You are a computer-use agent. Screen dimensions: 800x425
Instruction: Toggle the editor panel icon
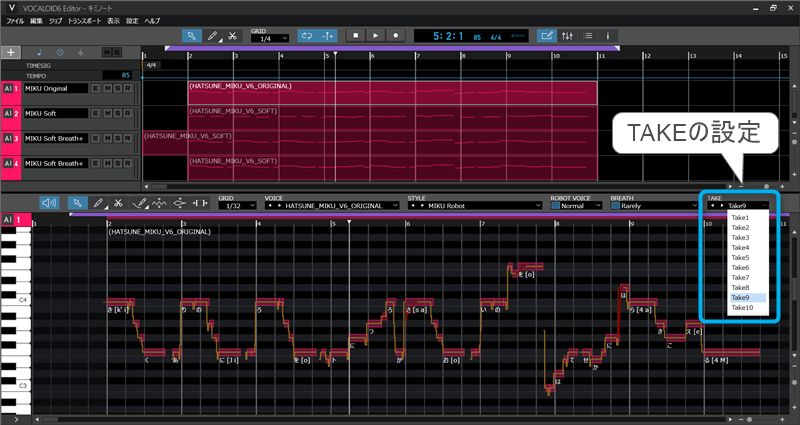pyautogui.click(x=547, y=36)
